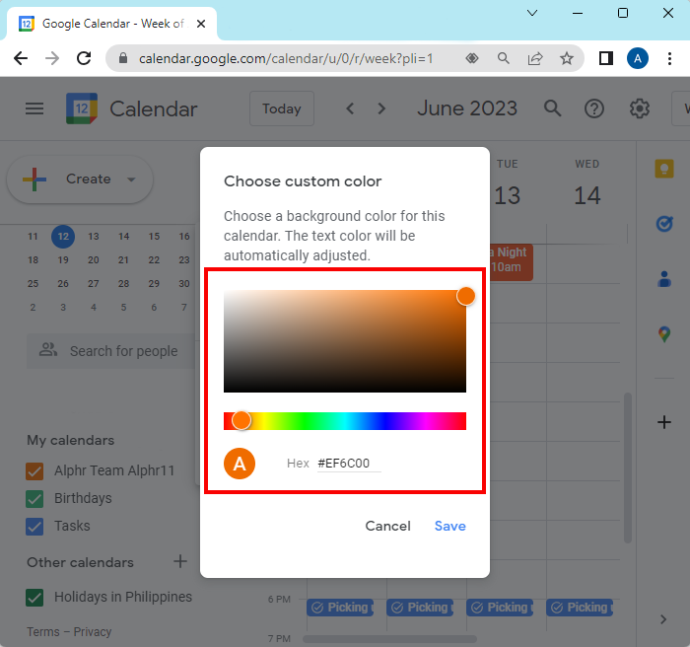Open Contacts icon in side panel
This screenshot has height=647, width=690.
[664, 279]
